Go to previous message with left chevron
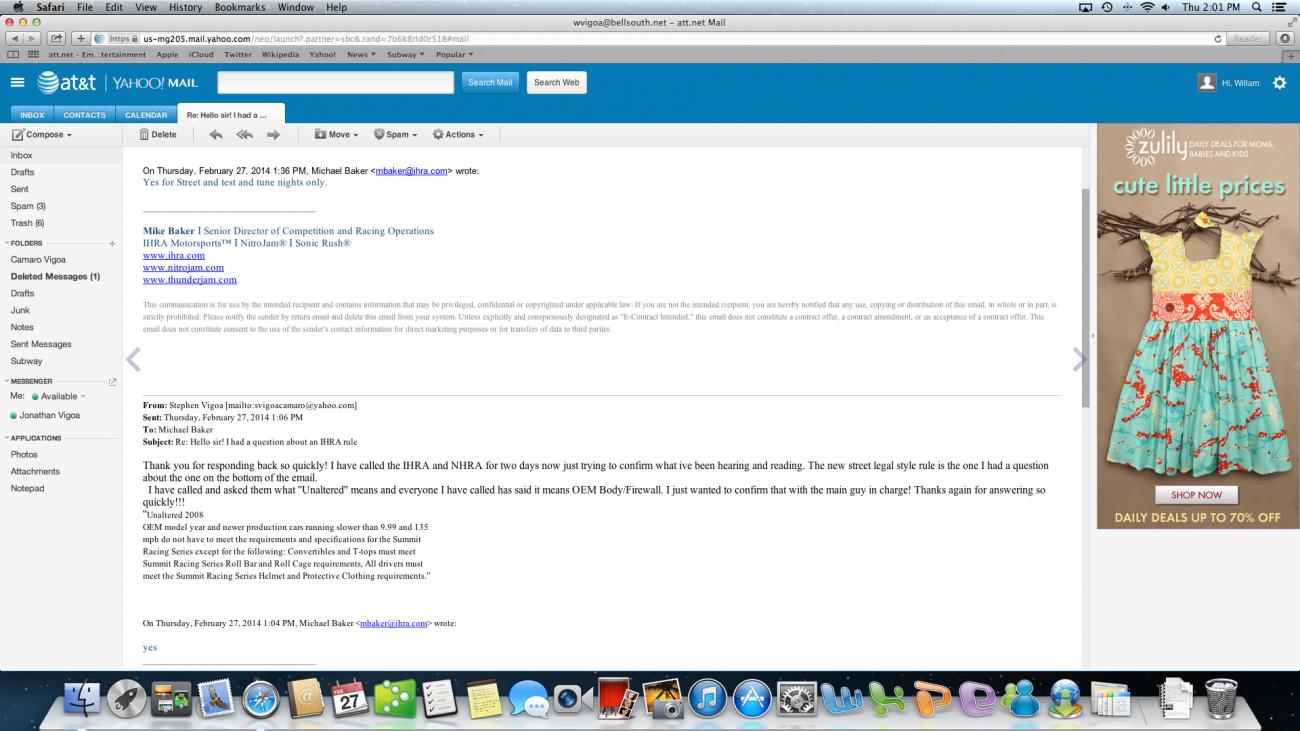 tap(133, 360)
